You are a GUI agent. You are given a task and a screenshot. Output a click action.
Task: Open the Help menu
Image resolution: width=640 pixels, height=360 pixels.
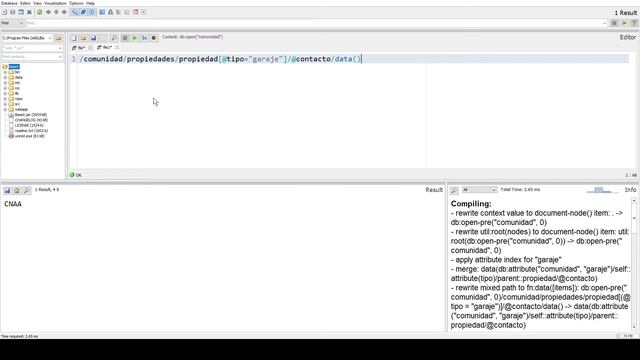click(90, 3)
